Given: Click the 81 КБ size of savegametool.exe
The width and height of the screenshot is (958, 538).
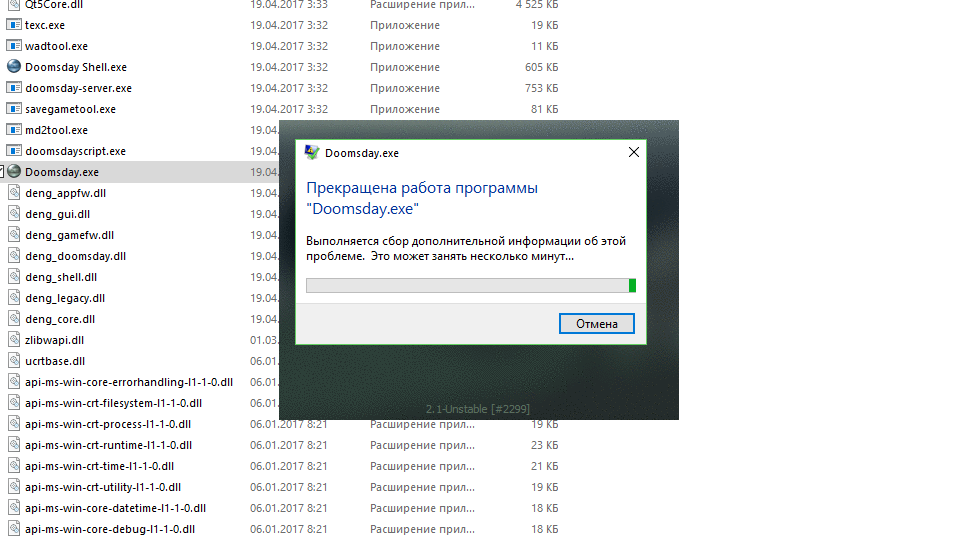Looking at the screenshot, I should tap(544, 109).
